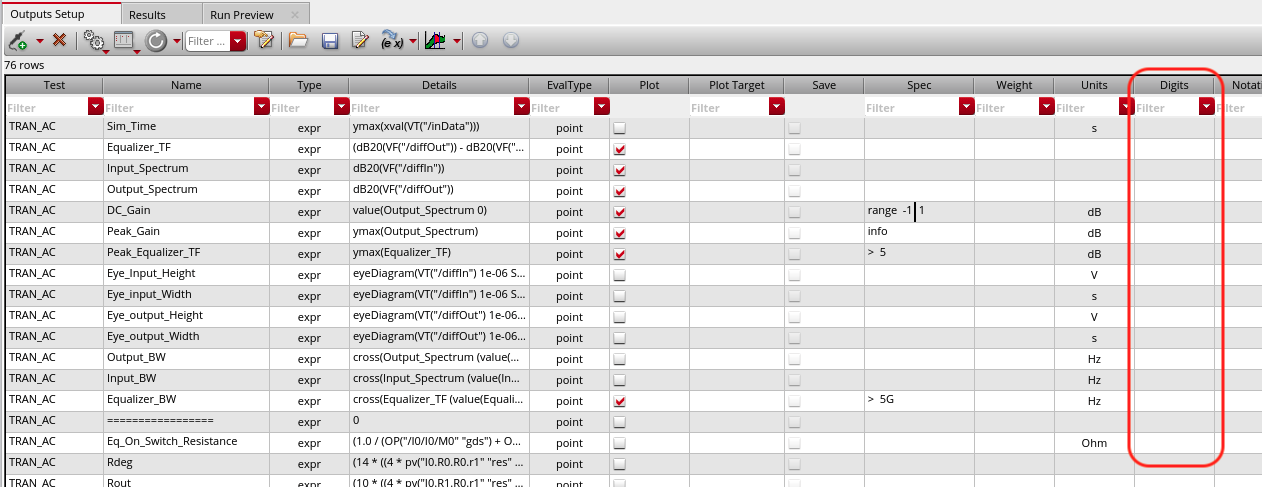Click the Spec cell for DC_Gain row
Screen dimensions: 1262x487
coord(919,212)
